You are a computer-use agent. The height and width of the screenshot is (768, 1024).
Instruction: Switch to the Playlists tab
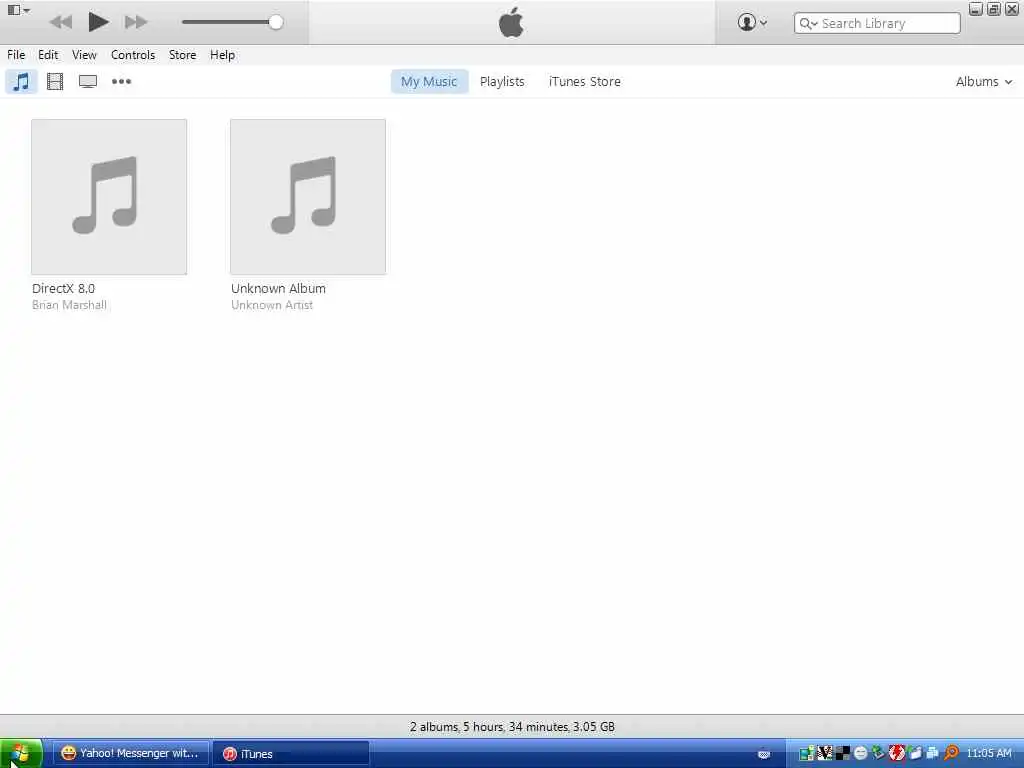[x=502, y=82]
